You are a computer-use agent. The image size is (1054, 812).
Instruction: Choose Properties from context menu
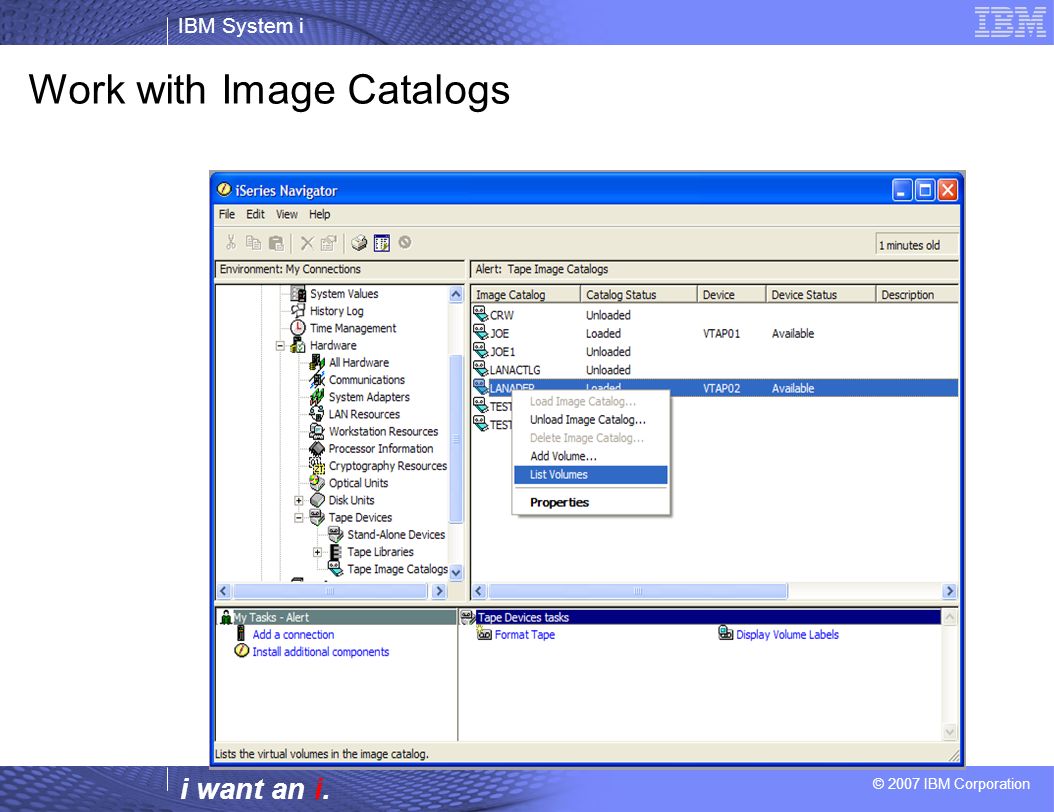[x=591, y=502]
